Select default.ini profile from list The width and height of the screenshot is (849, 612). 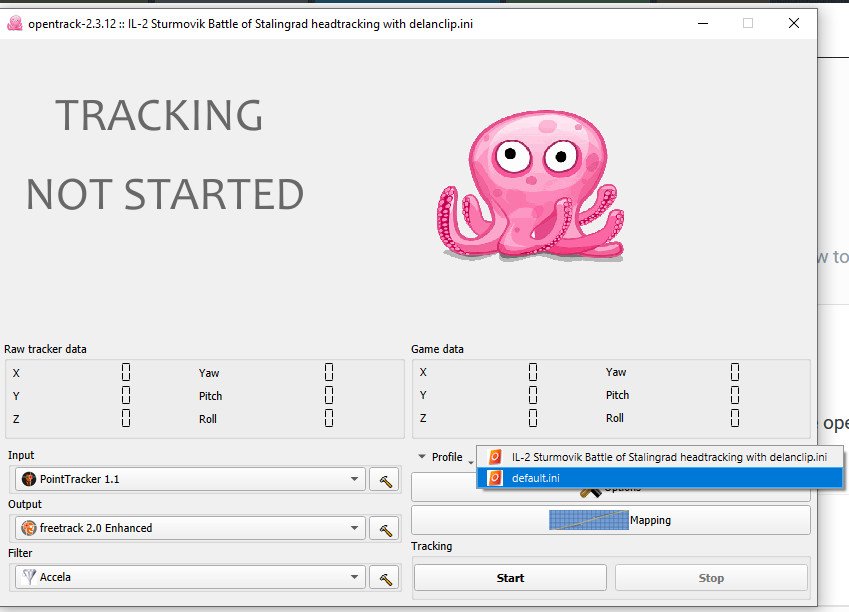[x=659, y=478]
